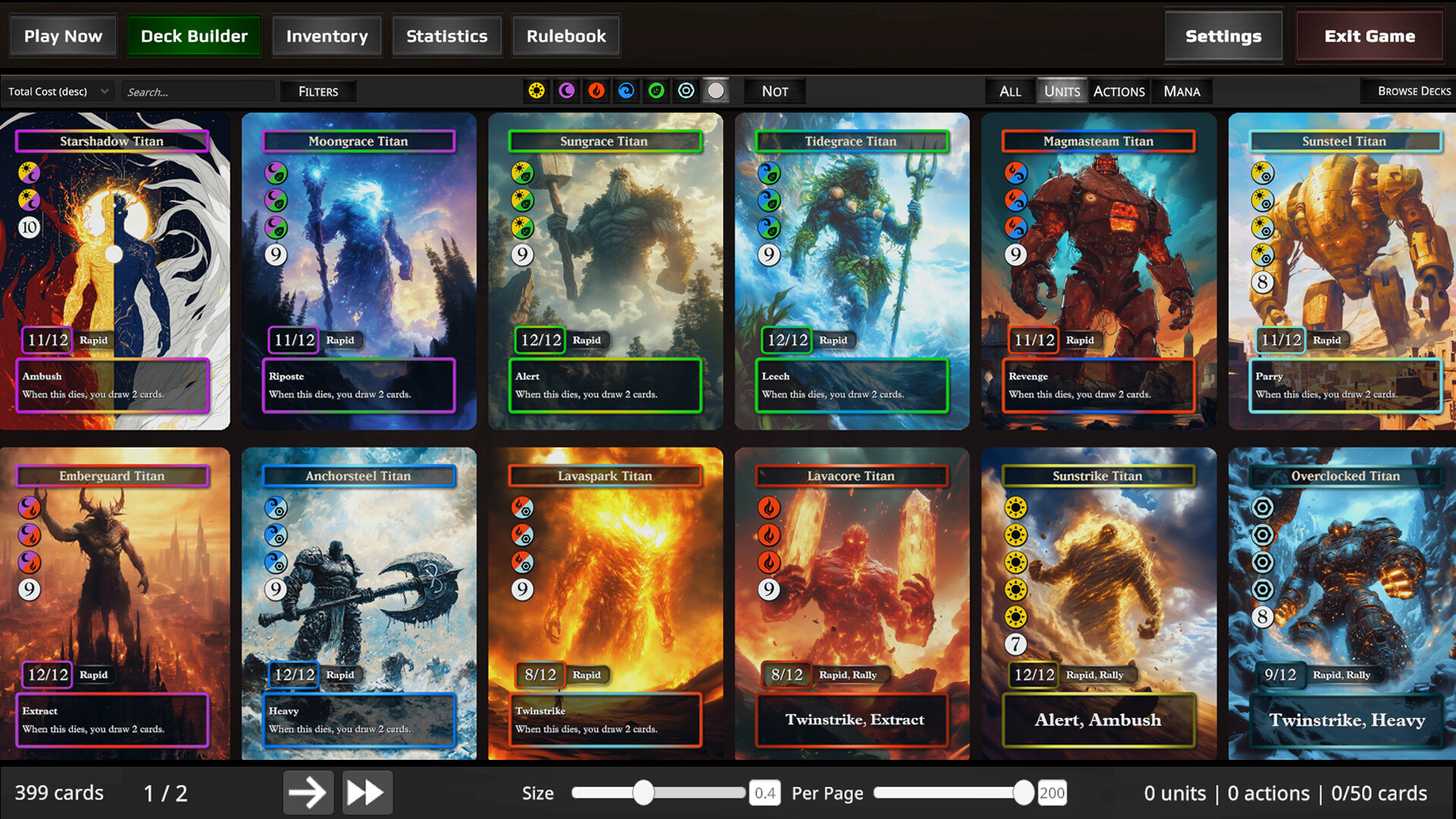Show only Actions card type
The width and height of the screenshot is (1456, 819).
[x=1119, y=91]
